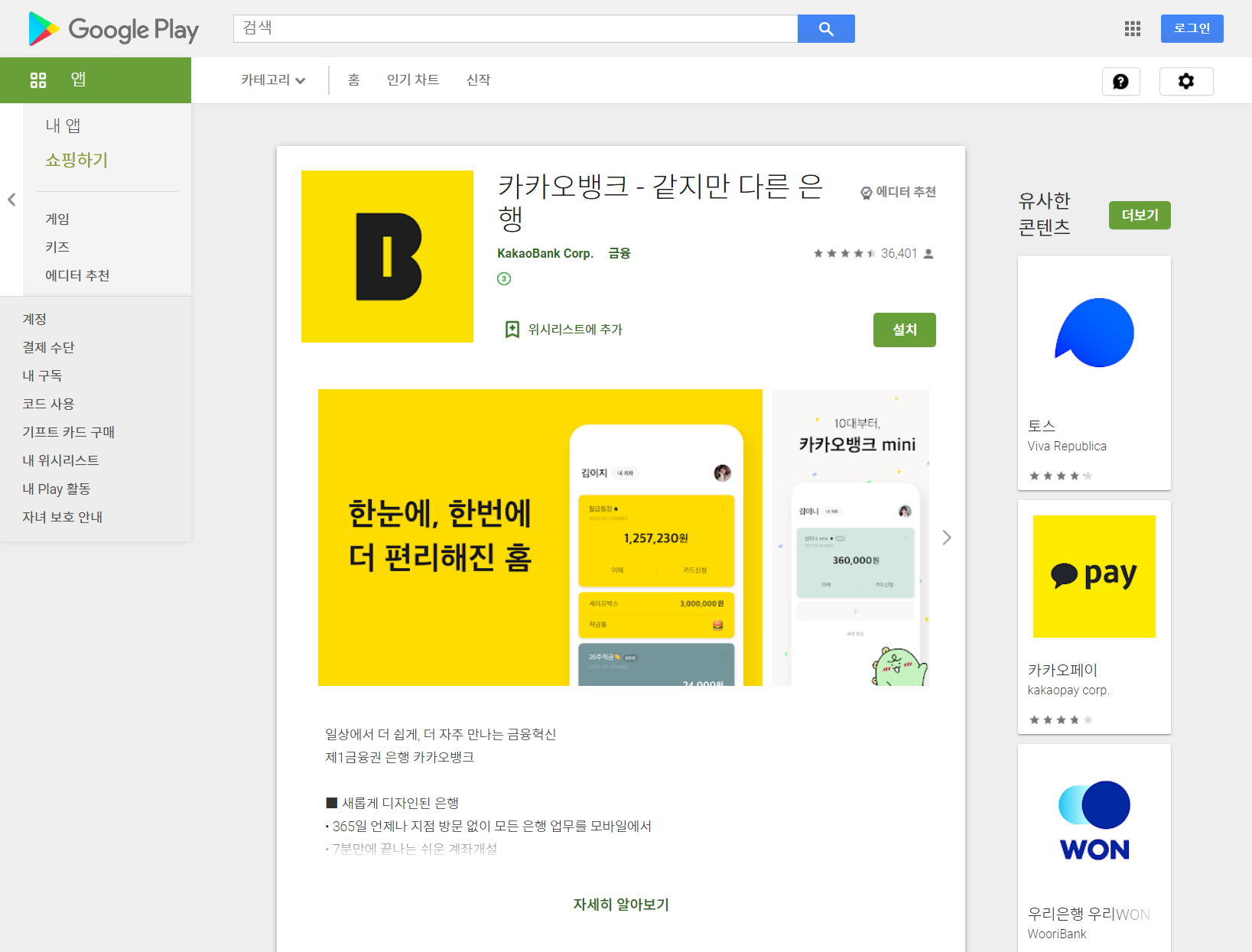
Task: Click the WooriBank developer name
Action: (x=1057, y=934)
